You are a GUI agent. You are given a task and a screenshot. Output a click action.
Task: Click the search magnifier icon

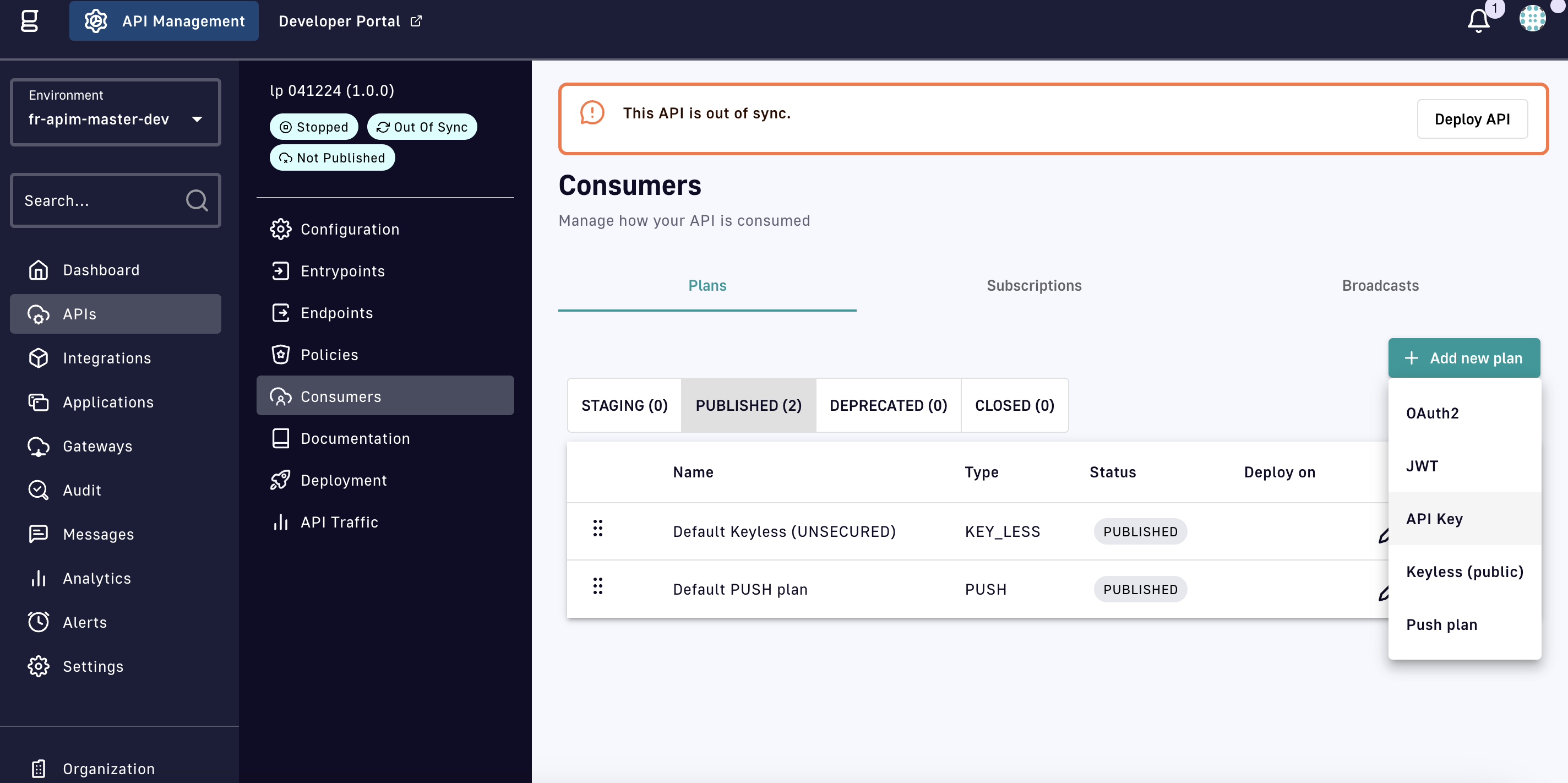click(x=197, y=200)
